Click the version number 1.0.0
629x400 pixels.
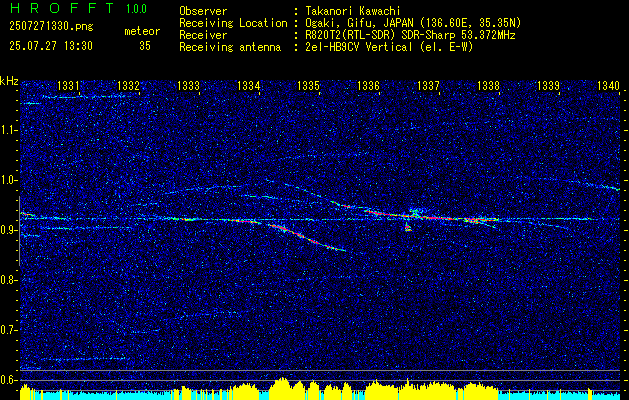coord(136,9)
